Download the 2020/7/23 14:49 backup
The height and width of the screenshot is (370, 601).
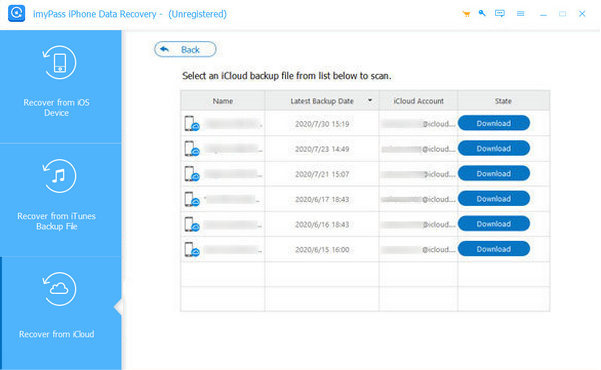494,148
